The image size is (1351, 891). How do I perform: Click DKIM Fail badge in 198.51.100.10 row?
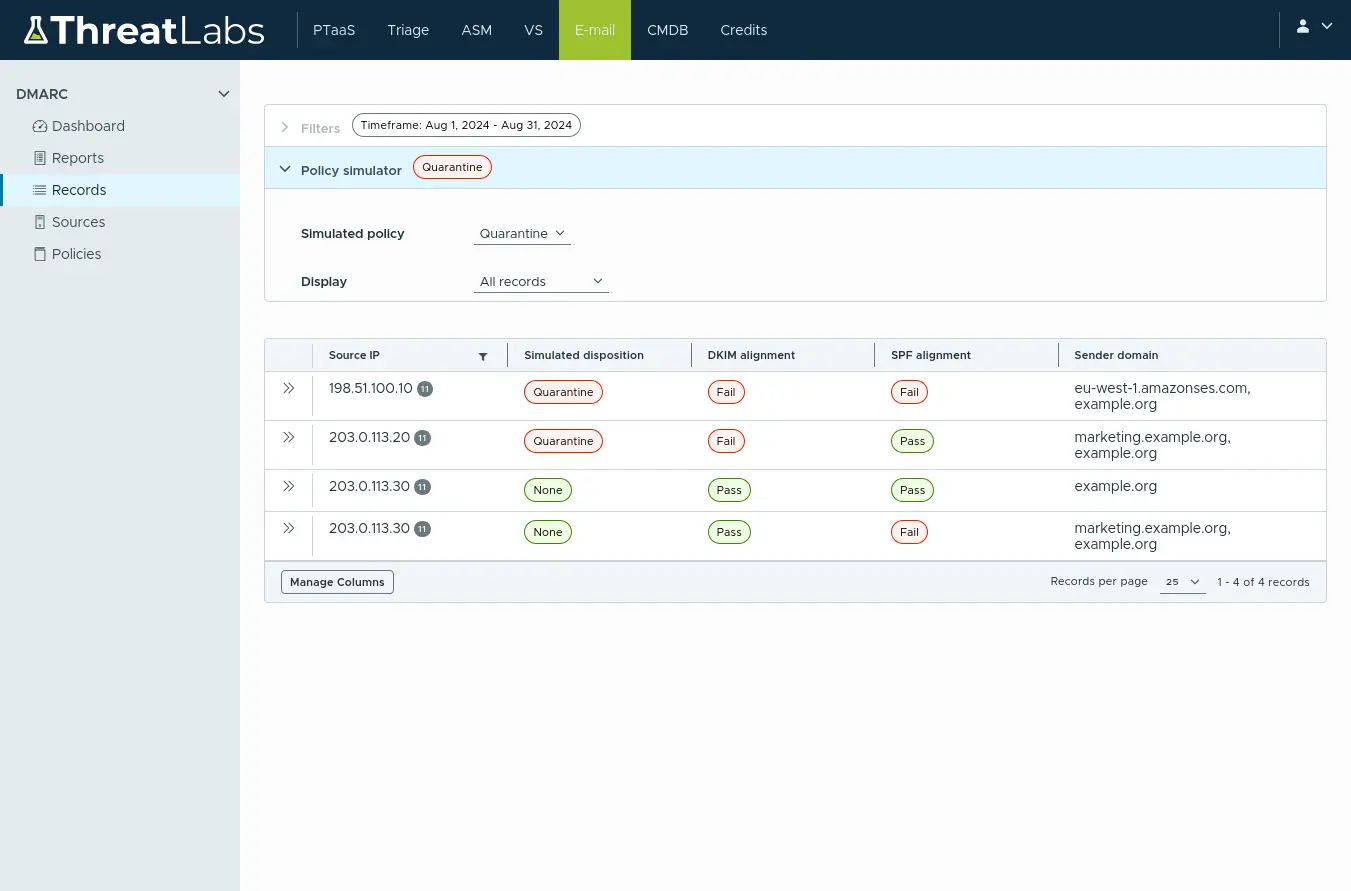[726, 392]
